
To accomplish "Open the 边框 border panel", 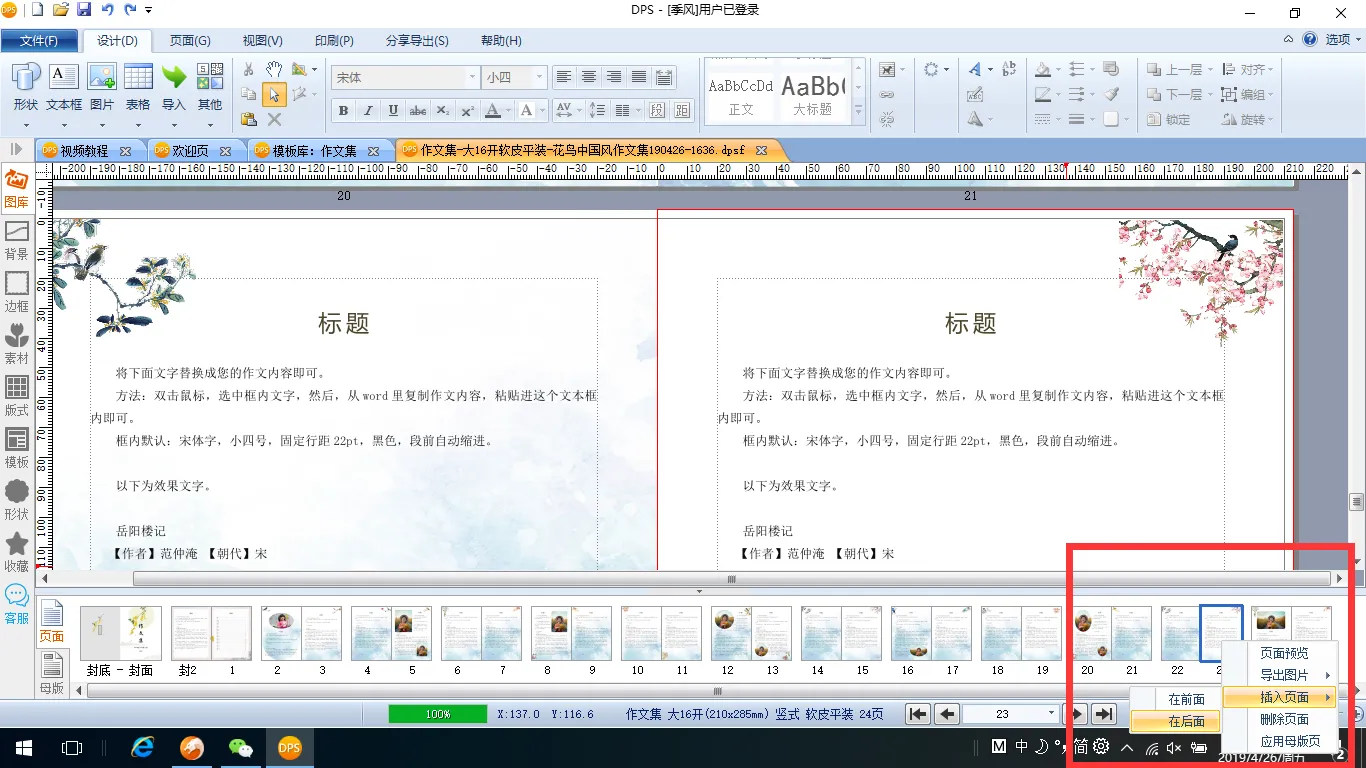I will tap(16, 292).
